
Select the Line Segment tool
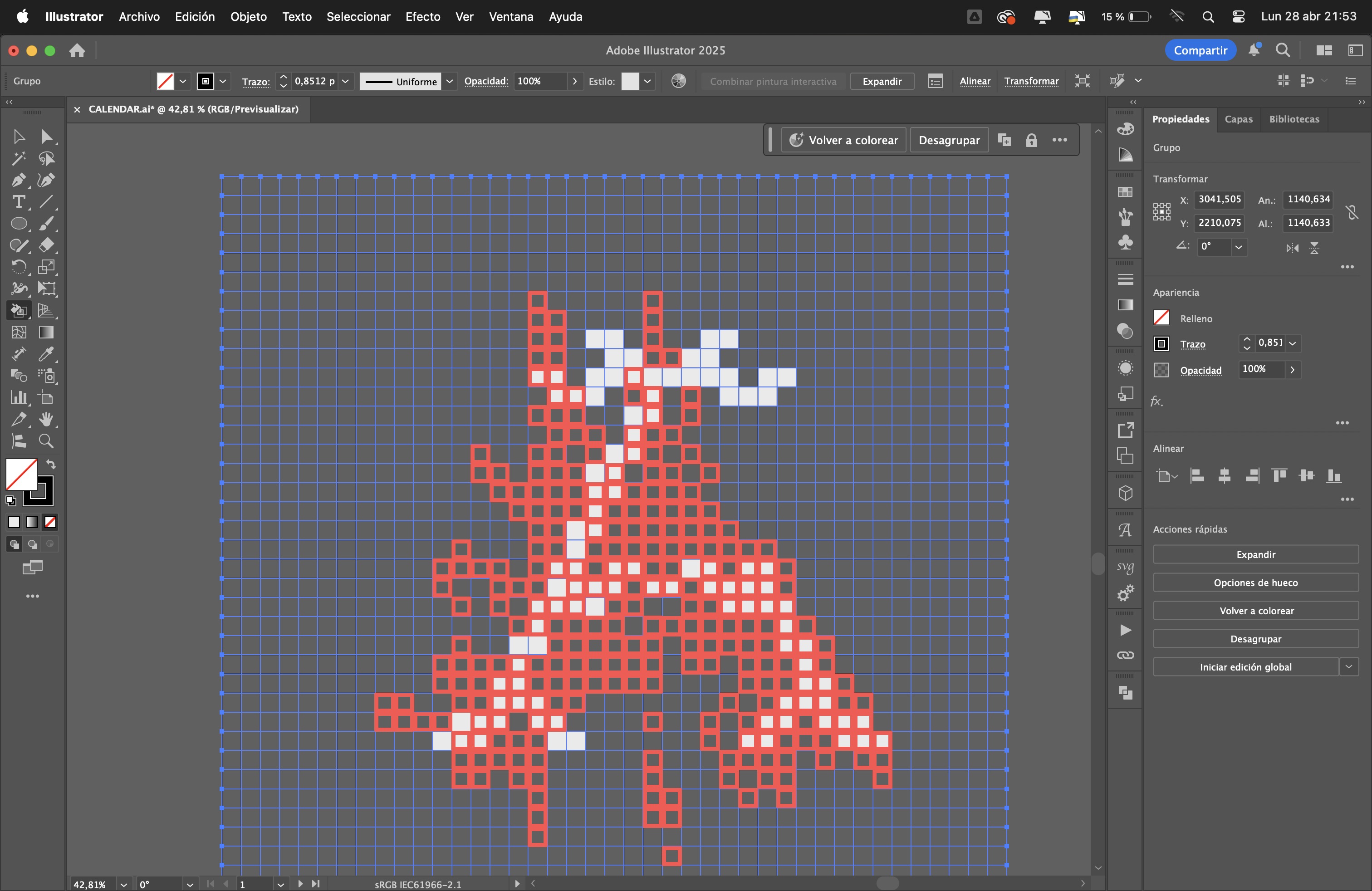(x=46, y=202)
